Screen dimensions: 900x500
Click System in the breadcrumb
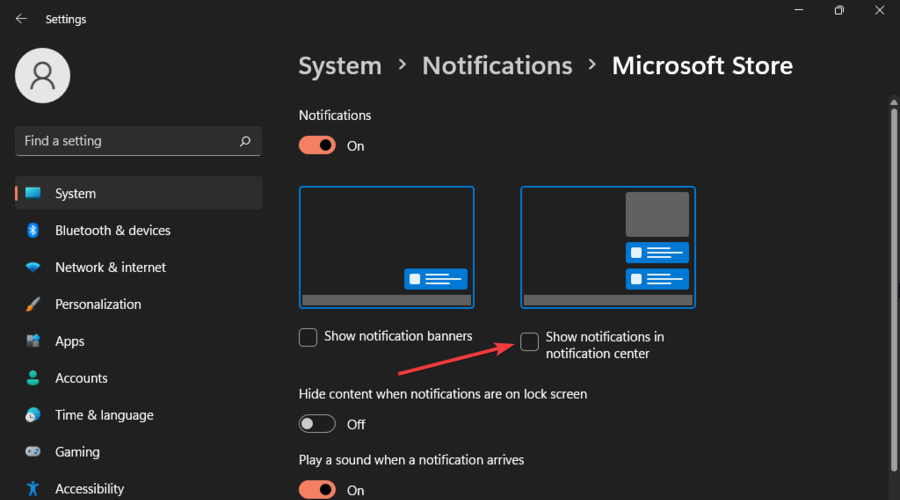(340, 66)
